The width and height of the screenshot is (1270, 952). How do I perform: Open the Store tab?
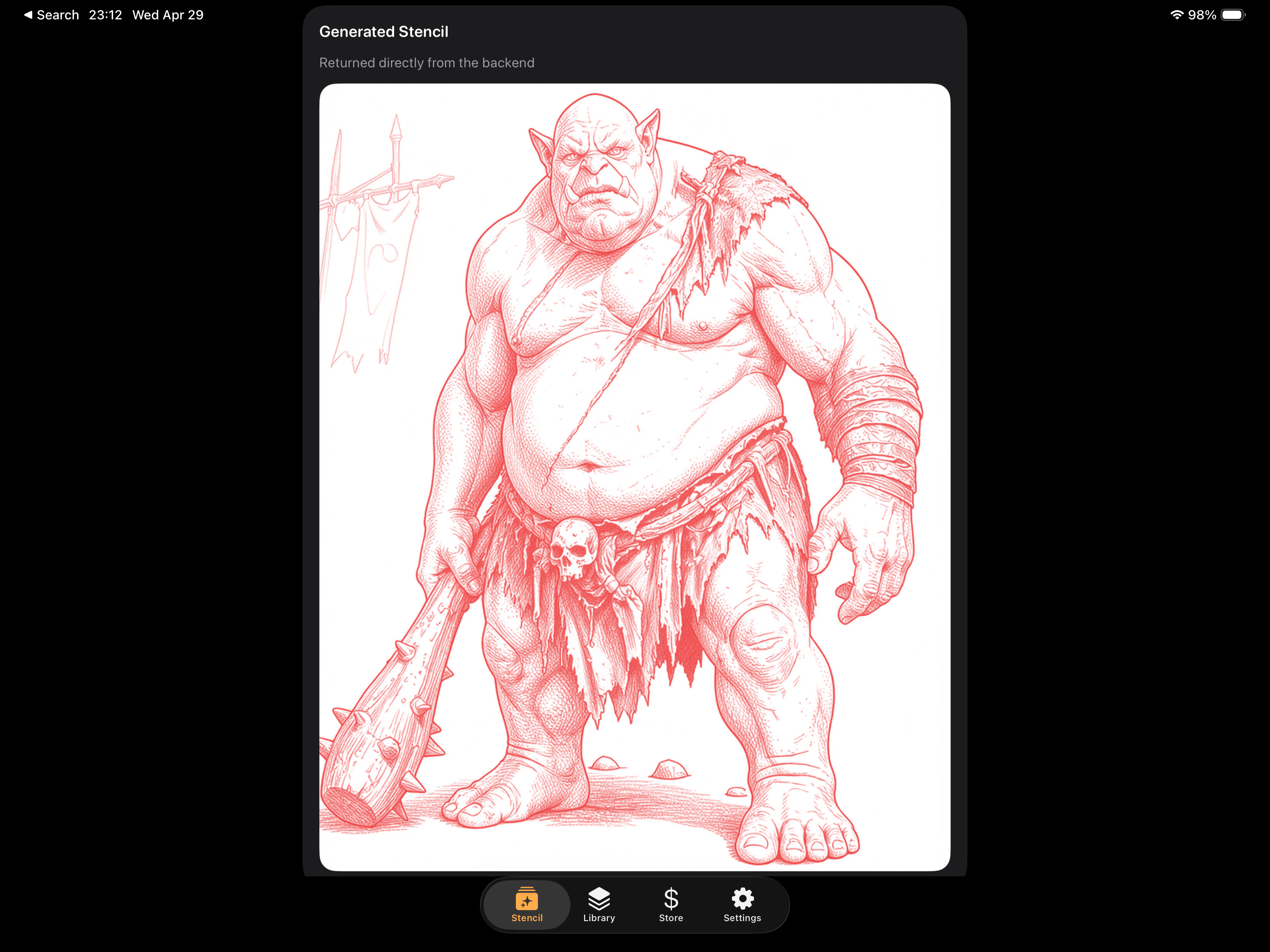click(671, 904)
